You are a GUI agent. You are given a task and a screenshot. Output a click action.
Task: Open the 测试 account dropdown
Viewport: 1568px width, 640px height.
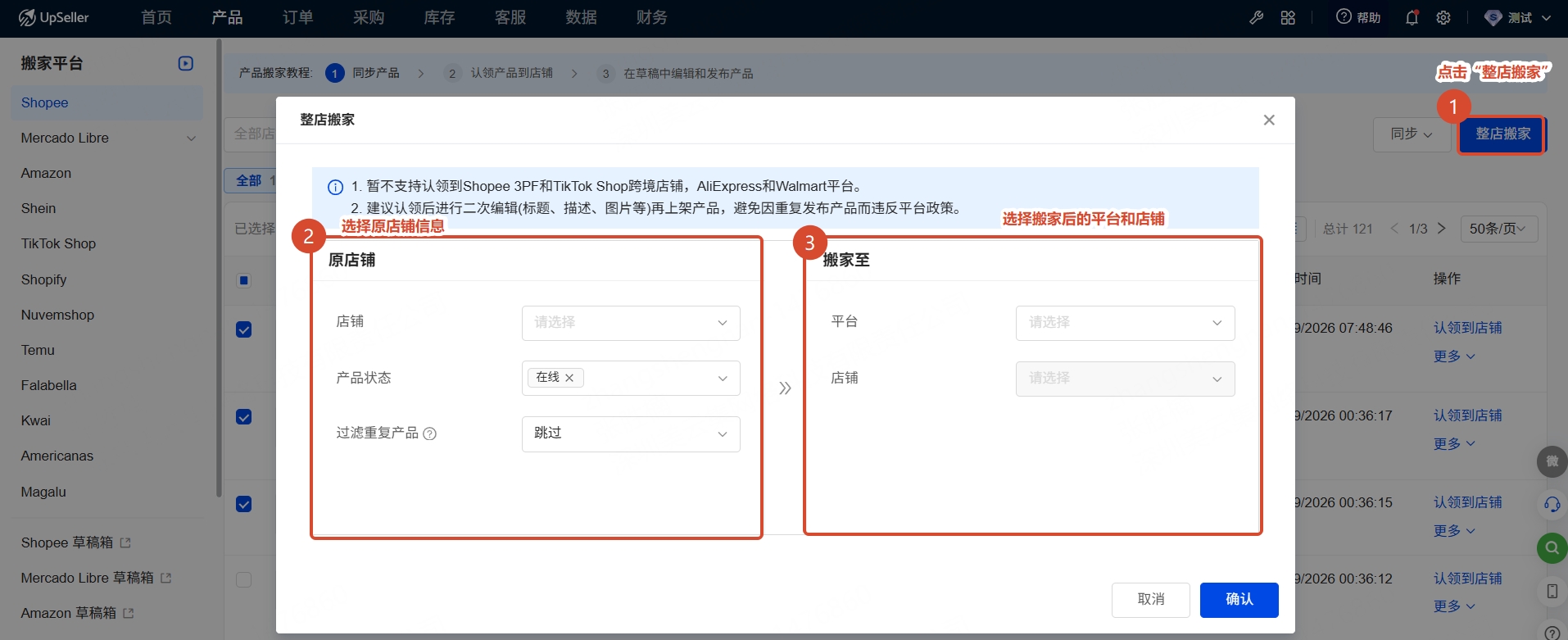pos(1518,17)
